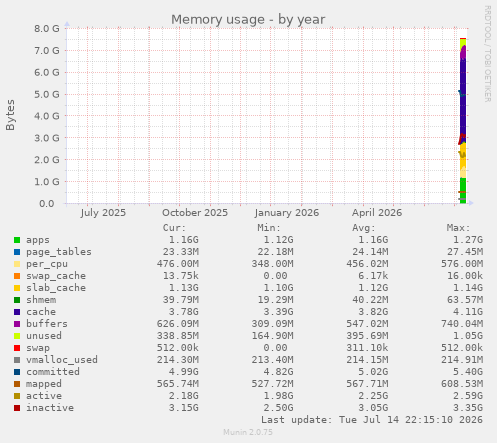Click the unused lime legend swatch
This screenshot has height=443, width=497.
tap(17, 336)
